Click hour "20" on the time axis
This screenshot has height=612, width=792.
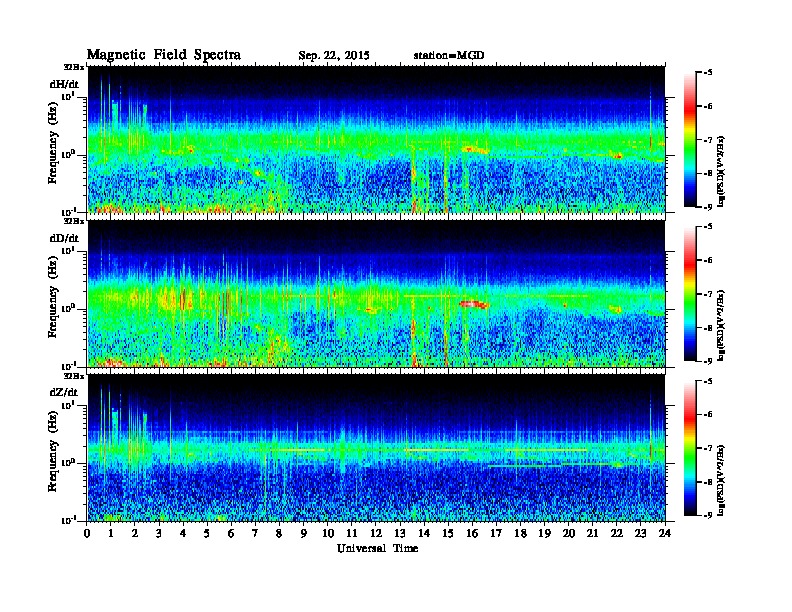[x=568, y=533]
